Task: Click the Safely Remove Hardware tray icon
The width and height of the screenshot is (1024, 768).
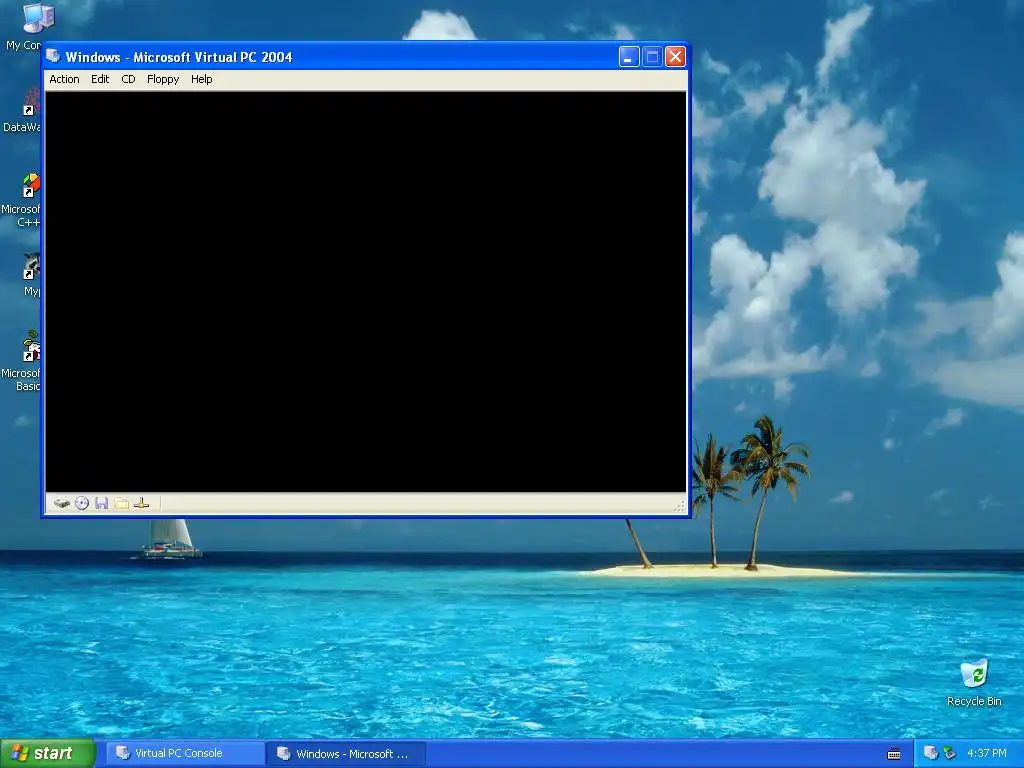Action: coord(950,753)
